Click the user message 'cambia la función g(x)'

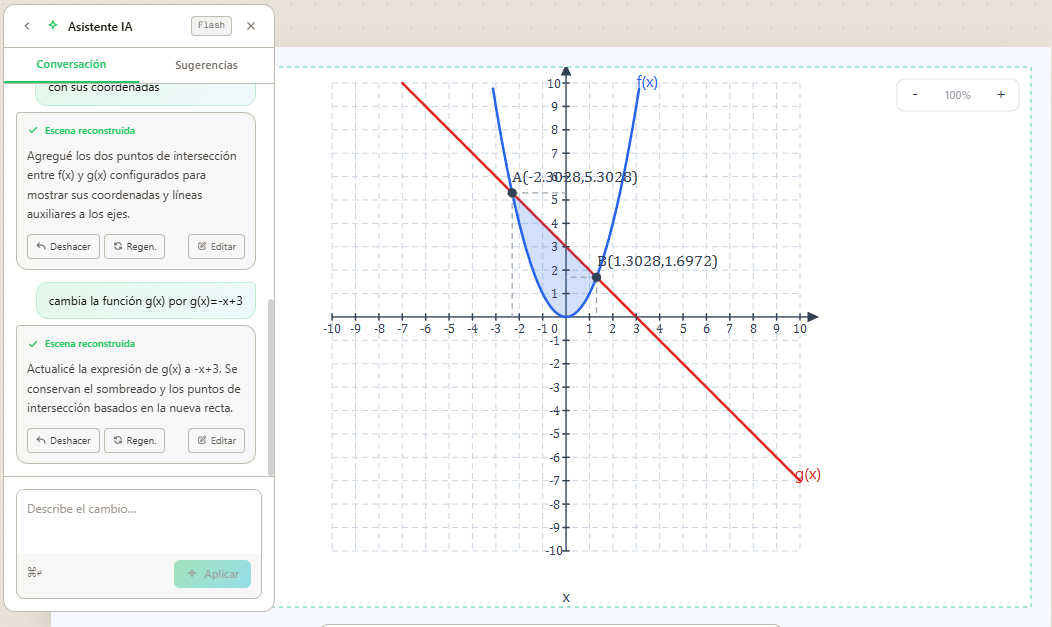pyautogui.click(x=146, y=301)
